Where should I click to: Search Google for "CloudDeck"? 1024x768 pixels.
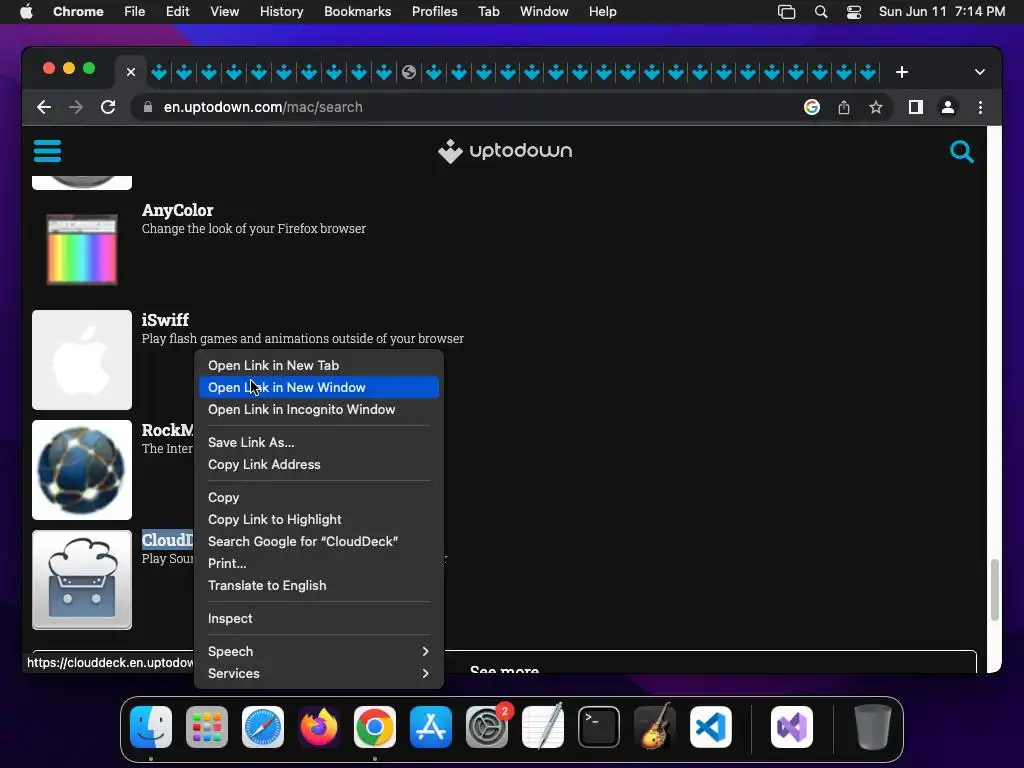click(319, 541)
